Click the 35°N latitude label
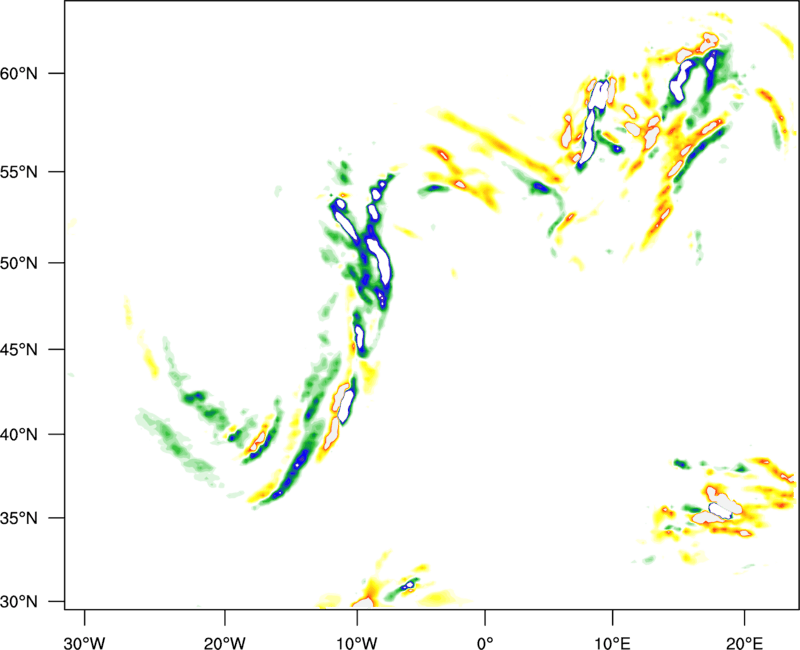The height and width of the screenshot is (650, 800). click(19, 518)
